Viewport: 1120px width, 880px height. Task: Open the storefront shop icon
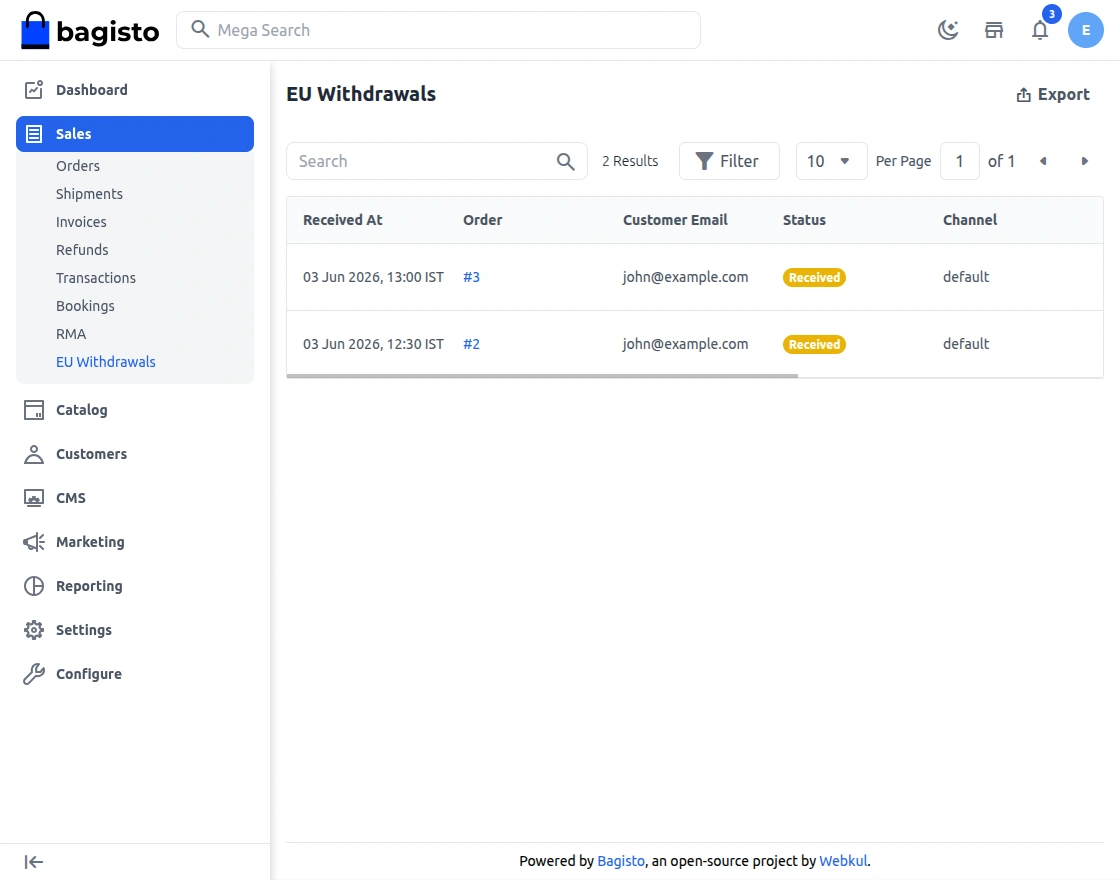(994, 30)
